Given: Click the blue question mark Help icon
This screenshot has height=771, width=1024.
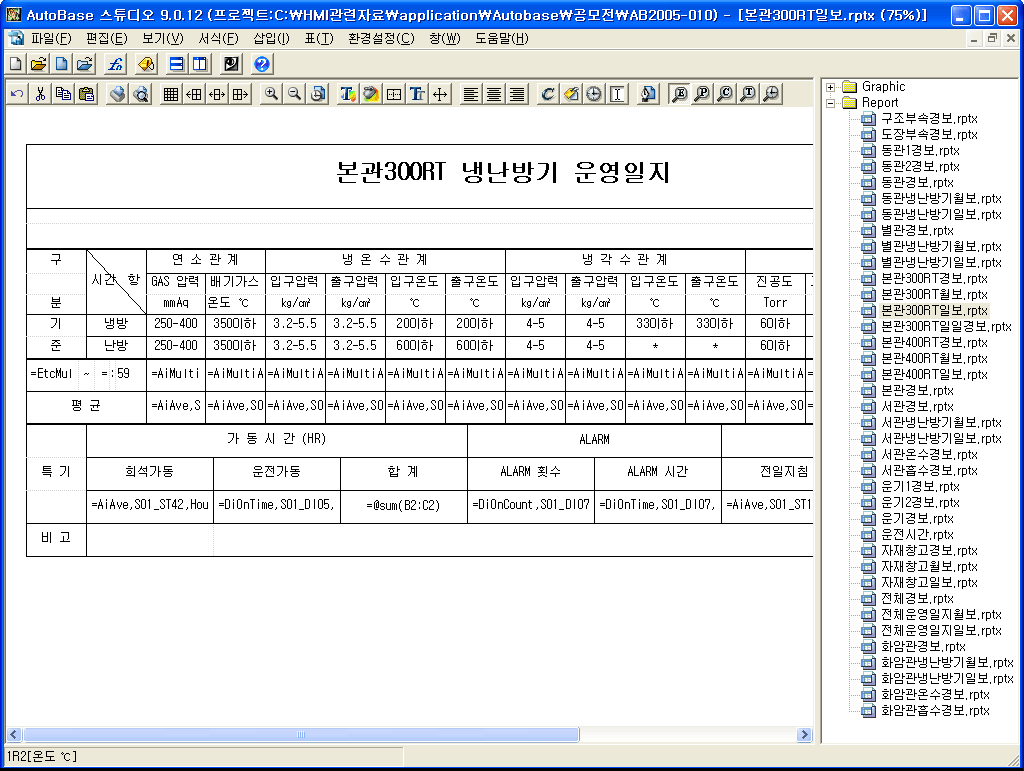Looking at the screenshot, I should [x=262, y=64].
